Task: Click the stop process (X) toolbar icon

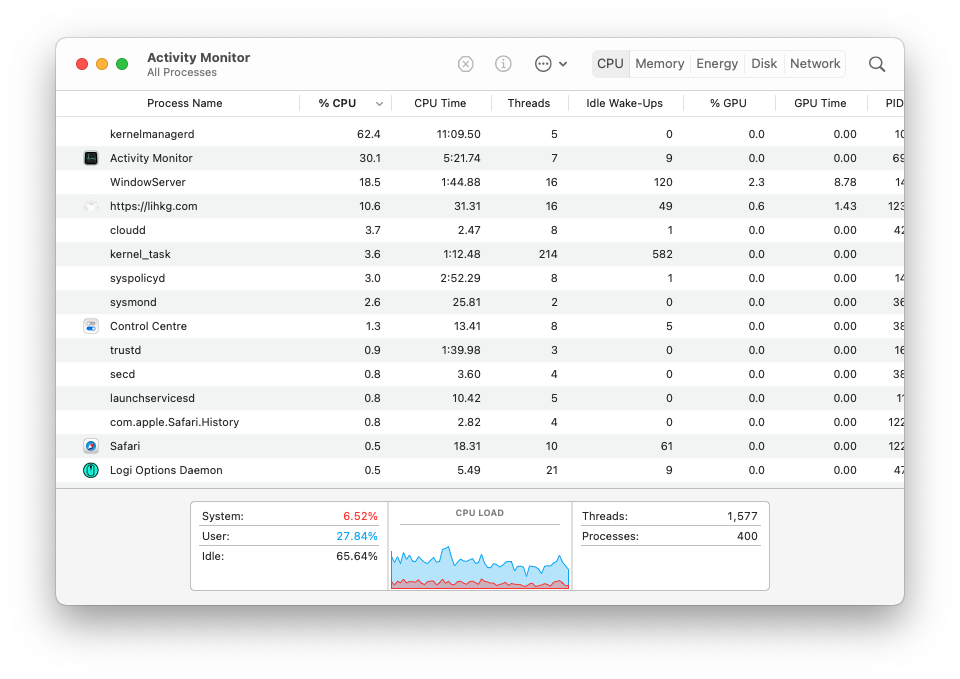Action: tap(465, 64)
